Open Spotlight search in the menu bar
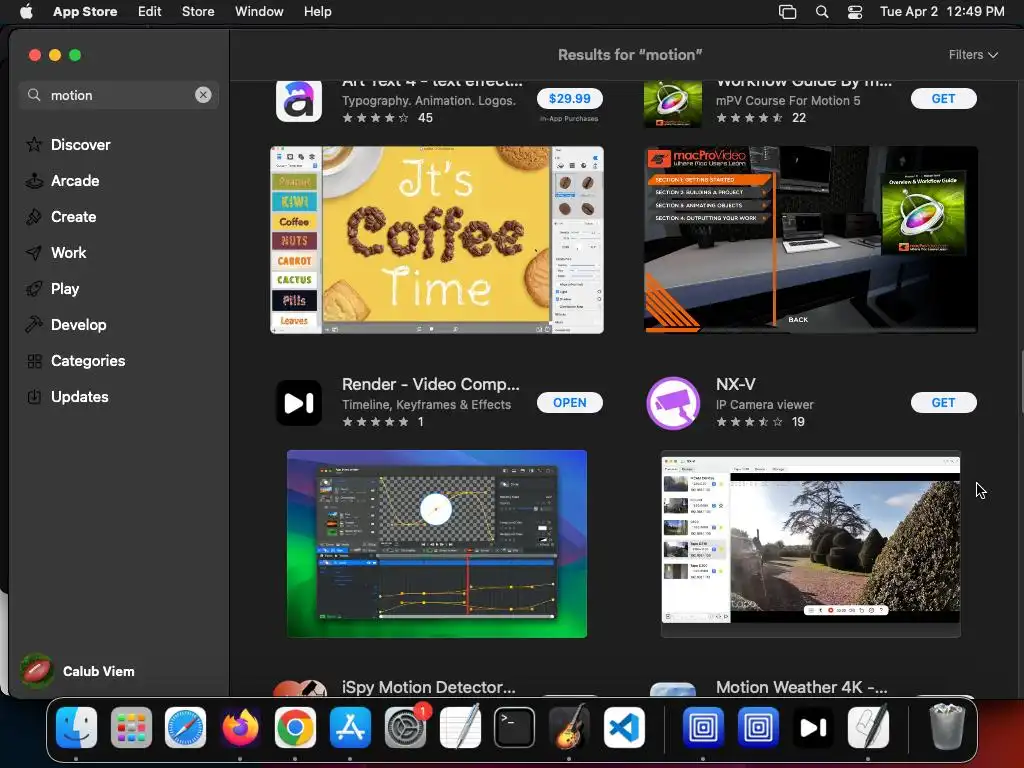1024x768 pixels. click(822, 12)
